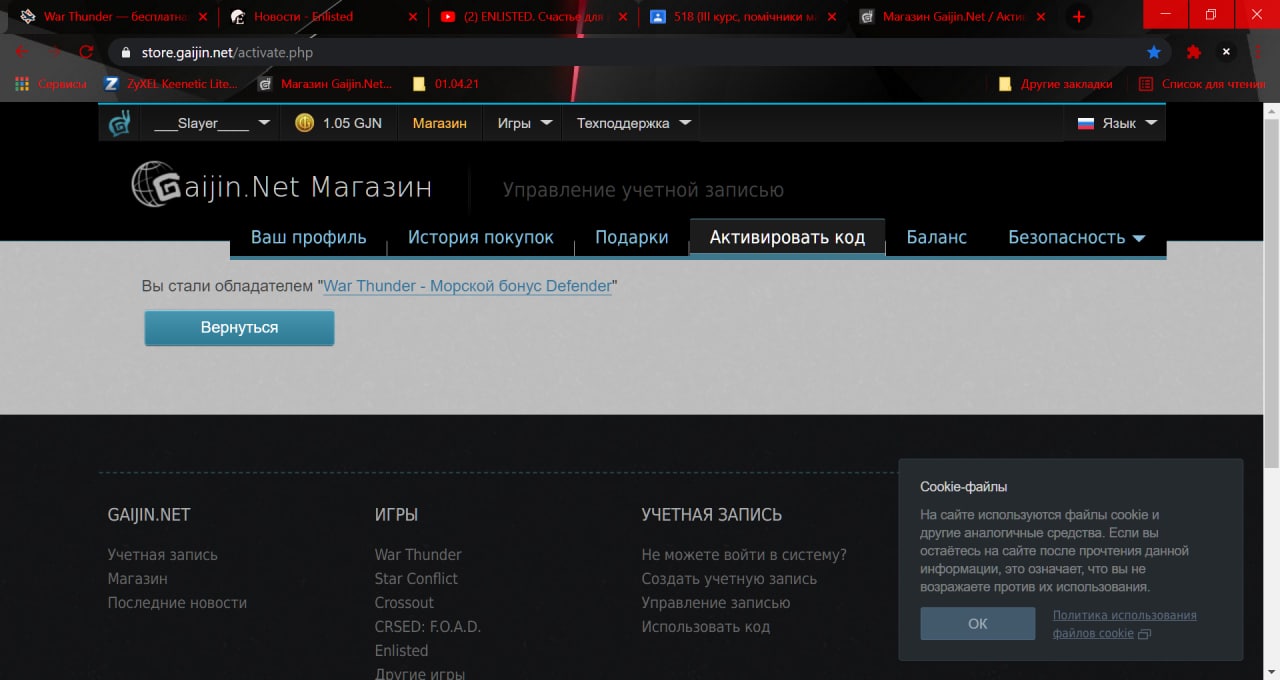
Task: Close the YouTube ENLISTED tab
Action: [x=623, y=17]
